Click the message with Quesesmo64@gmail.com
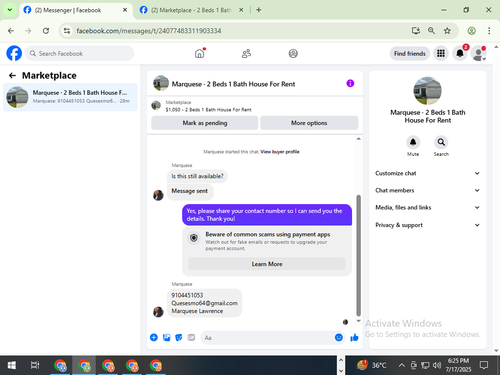Image resolution: width=500 pixels, height=375 pixels. point(204,303)
